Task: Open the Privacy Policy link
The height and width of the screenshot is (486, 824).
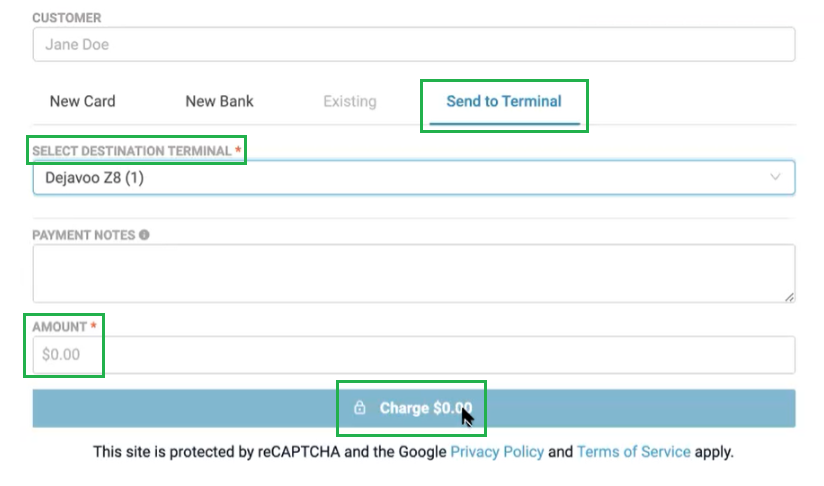Action: pyautogui.click(x=497, y=451)
